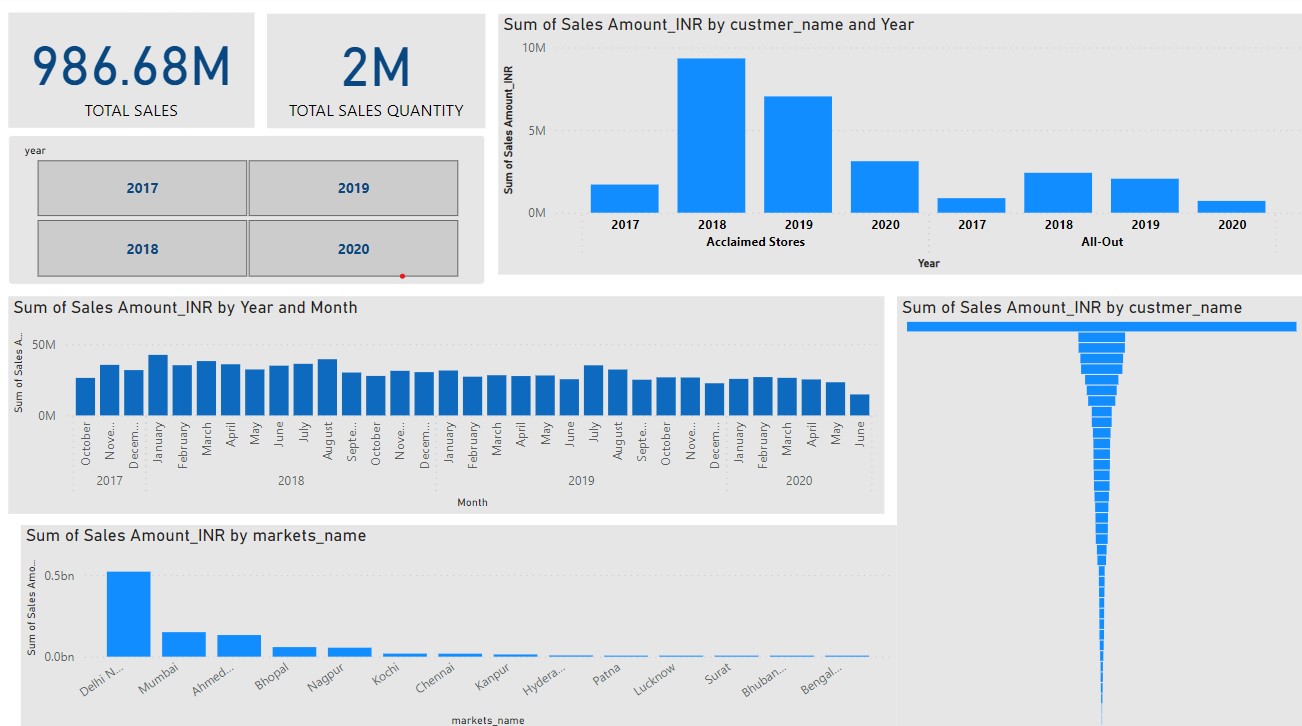Click the January 2018 monthly sales bar
This screenshot has width=1302, height=726.
tap(158, 385)
